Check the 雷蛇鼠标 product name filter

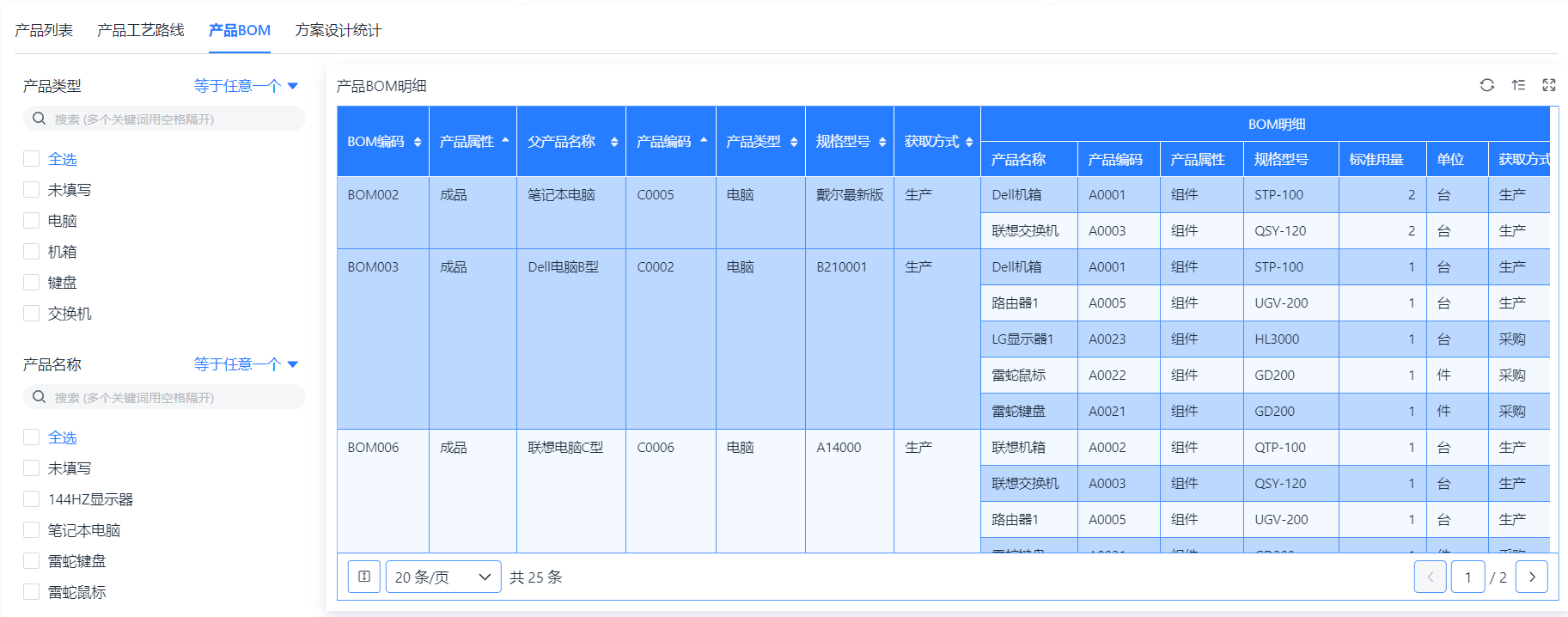coord(32,592)
